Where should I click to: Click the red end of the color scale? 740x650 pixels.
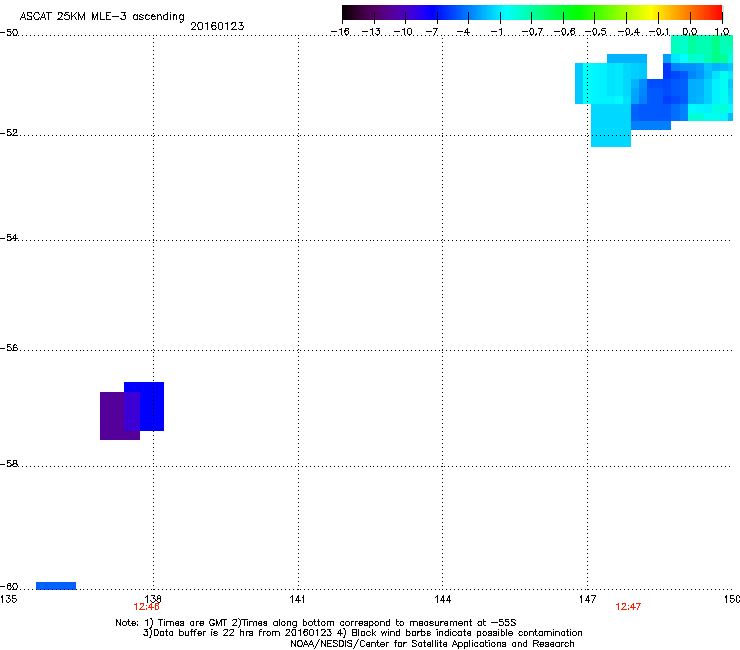tap(713, 13)
